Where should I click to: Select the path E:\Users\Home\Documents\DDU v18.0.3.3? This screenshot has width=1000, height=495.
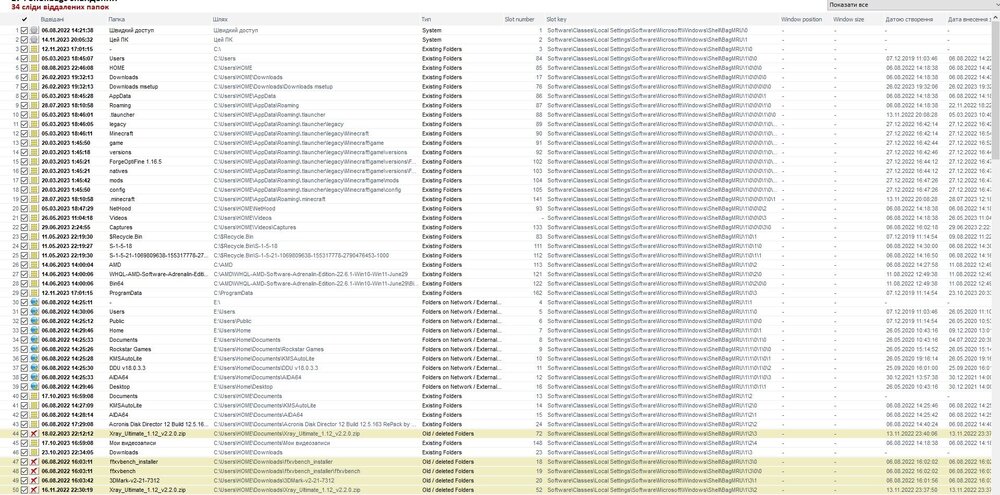265,368
